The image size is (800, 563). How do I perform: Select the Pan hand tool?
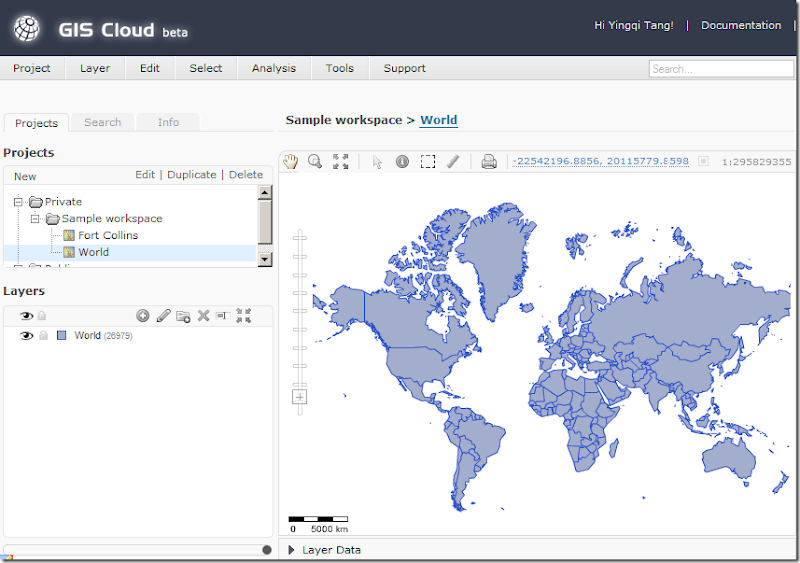point(290,161)
